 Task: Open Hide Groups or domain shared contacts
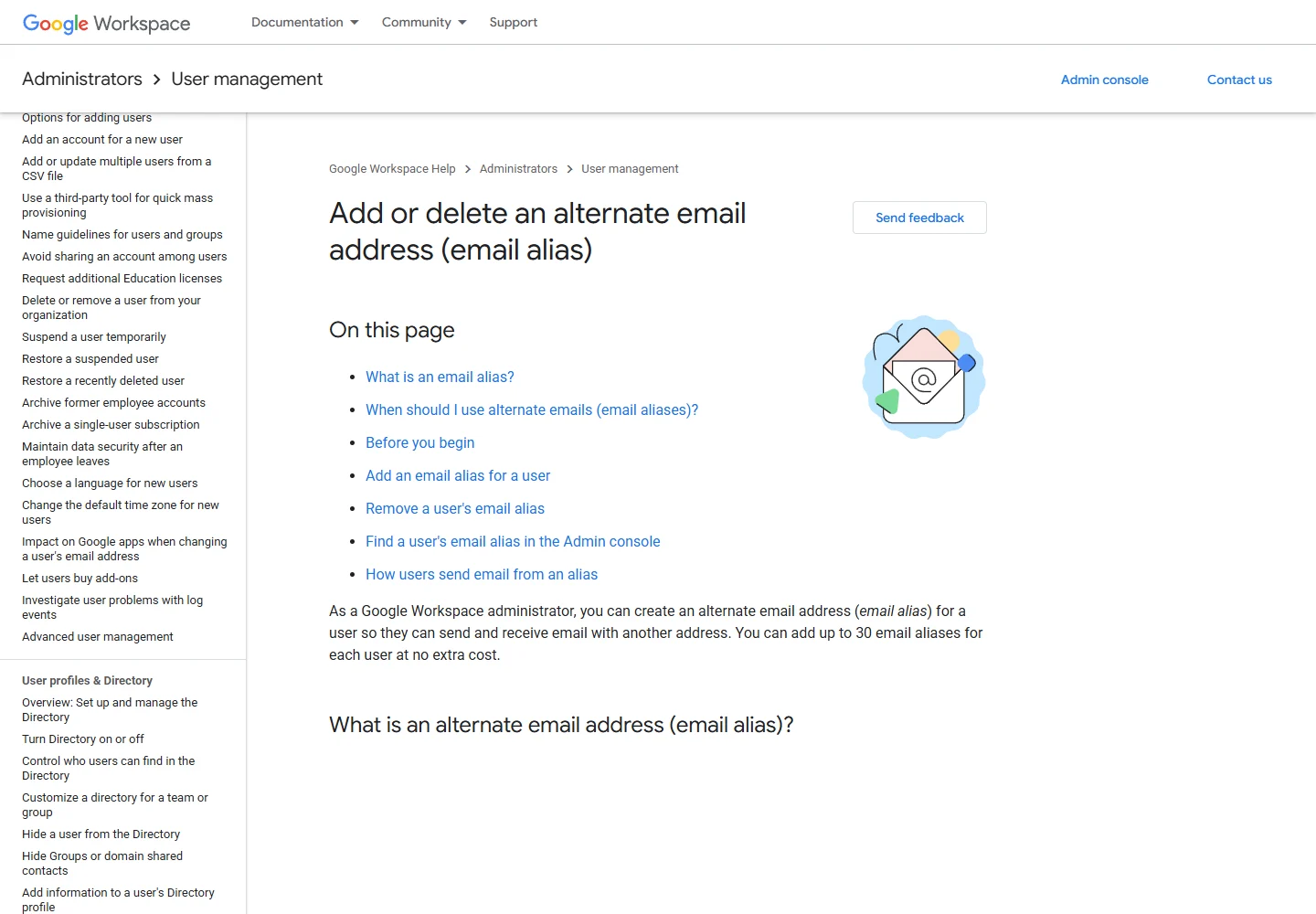click(x=102, y=864)
